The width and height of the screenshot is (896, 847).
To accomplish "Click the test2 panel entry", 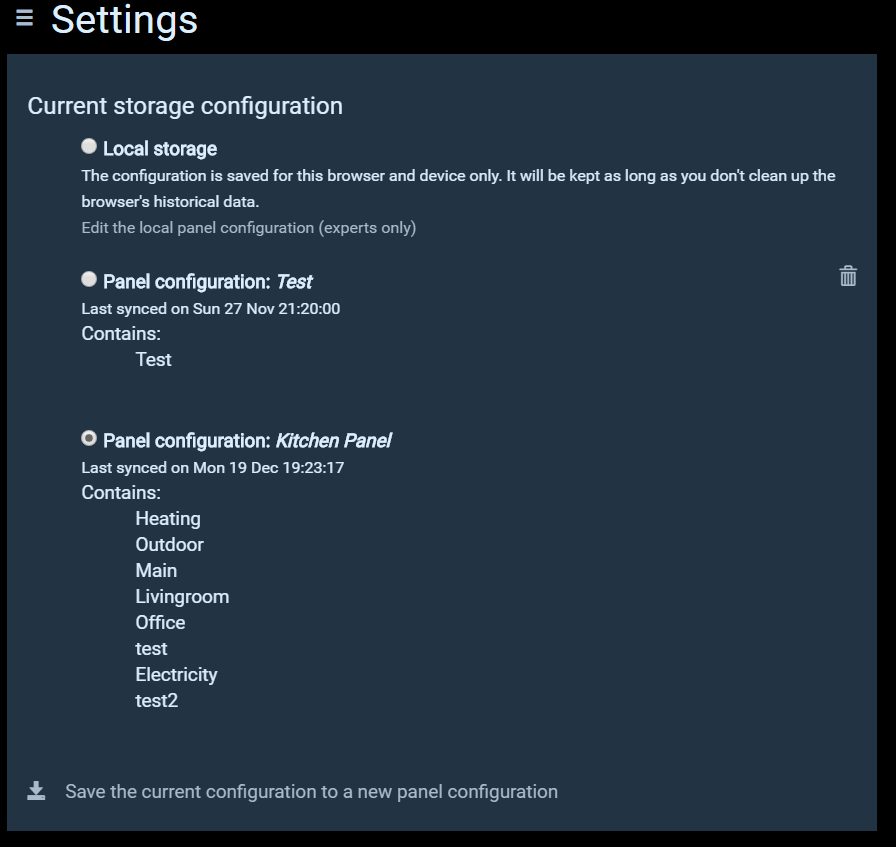I will [x=156, y=701].
